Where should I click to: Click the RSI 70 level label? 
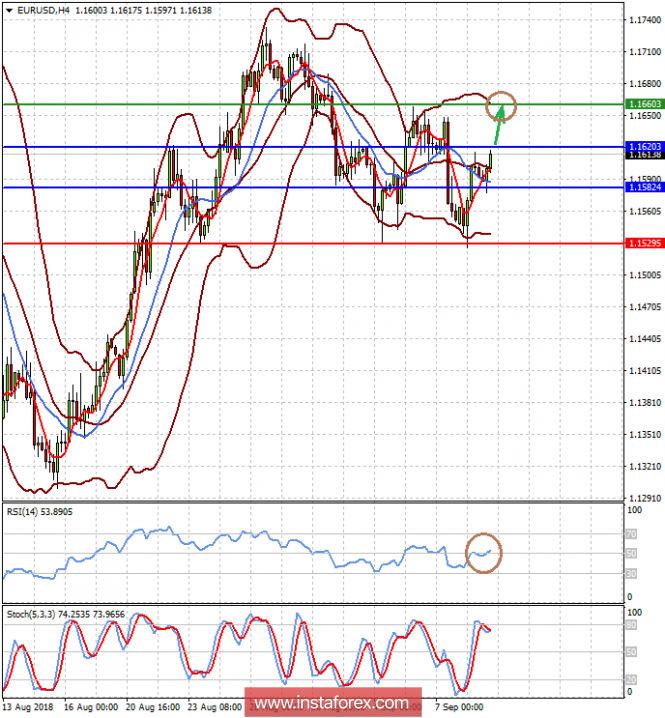(631, 534)
